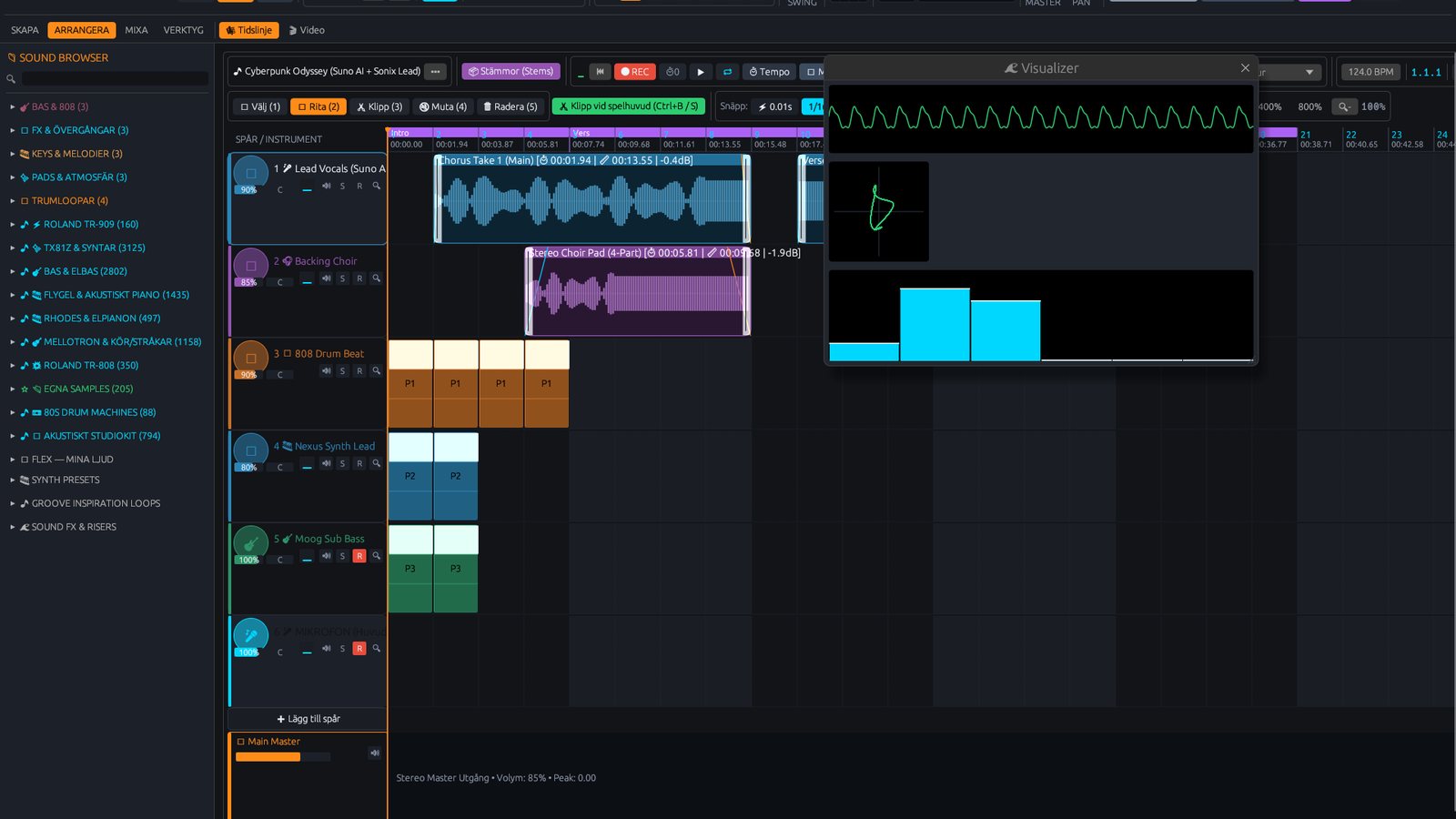
Task: Solo the Backing Choir track
Action: coord(342,278)
